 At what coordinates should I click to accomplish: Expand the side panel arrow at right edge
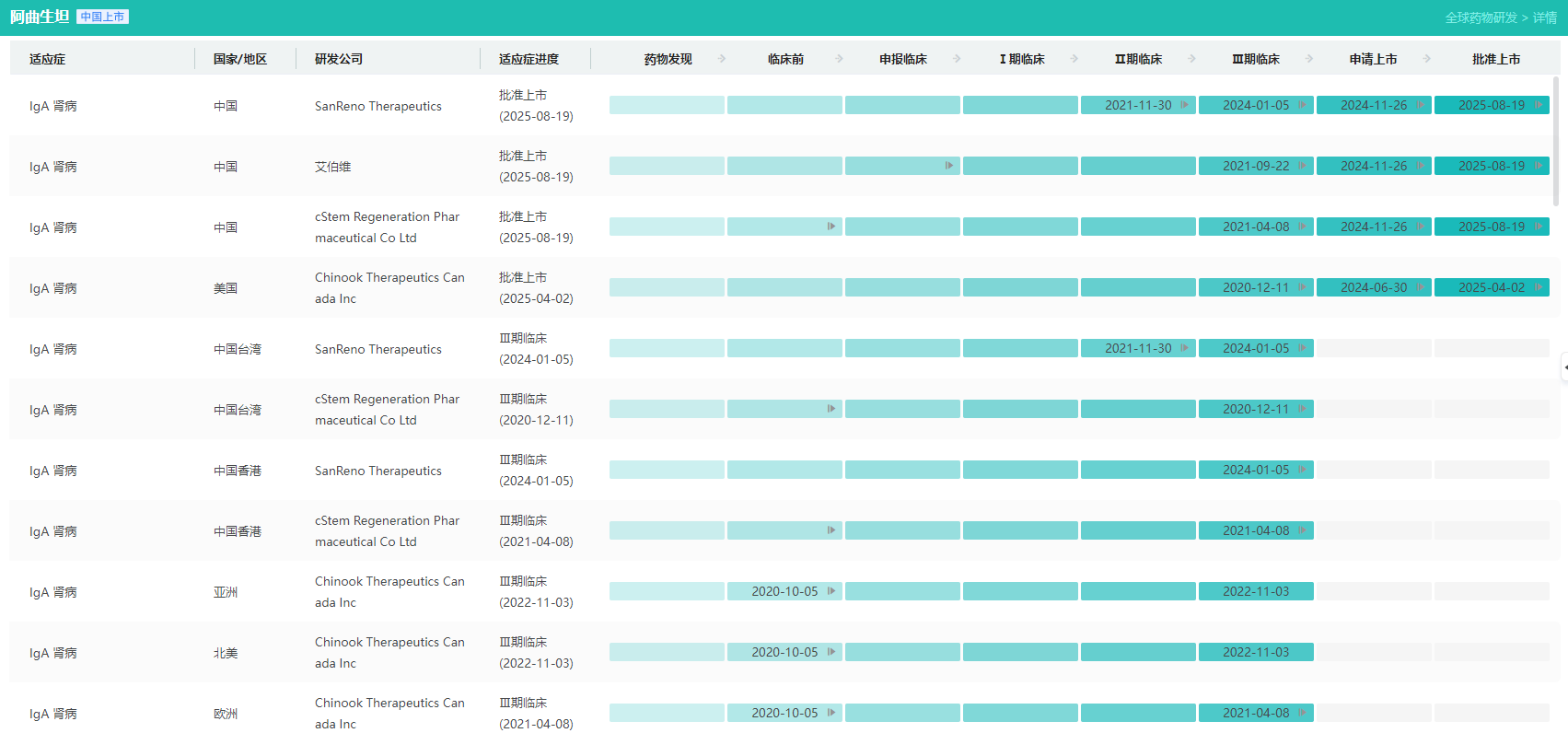tap(1564, 367)
